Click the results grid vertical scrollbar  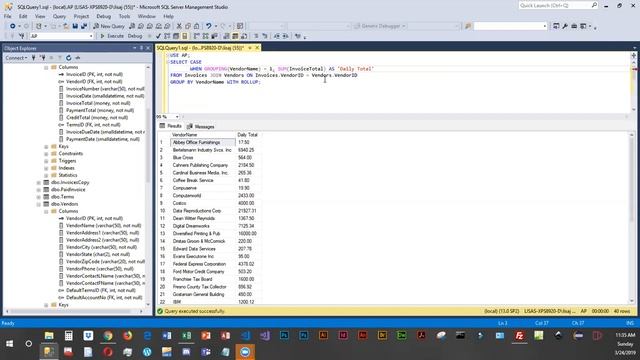point(632,218)
